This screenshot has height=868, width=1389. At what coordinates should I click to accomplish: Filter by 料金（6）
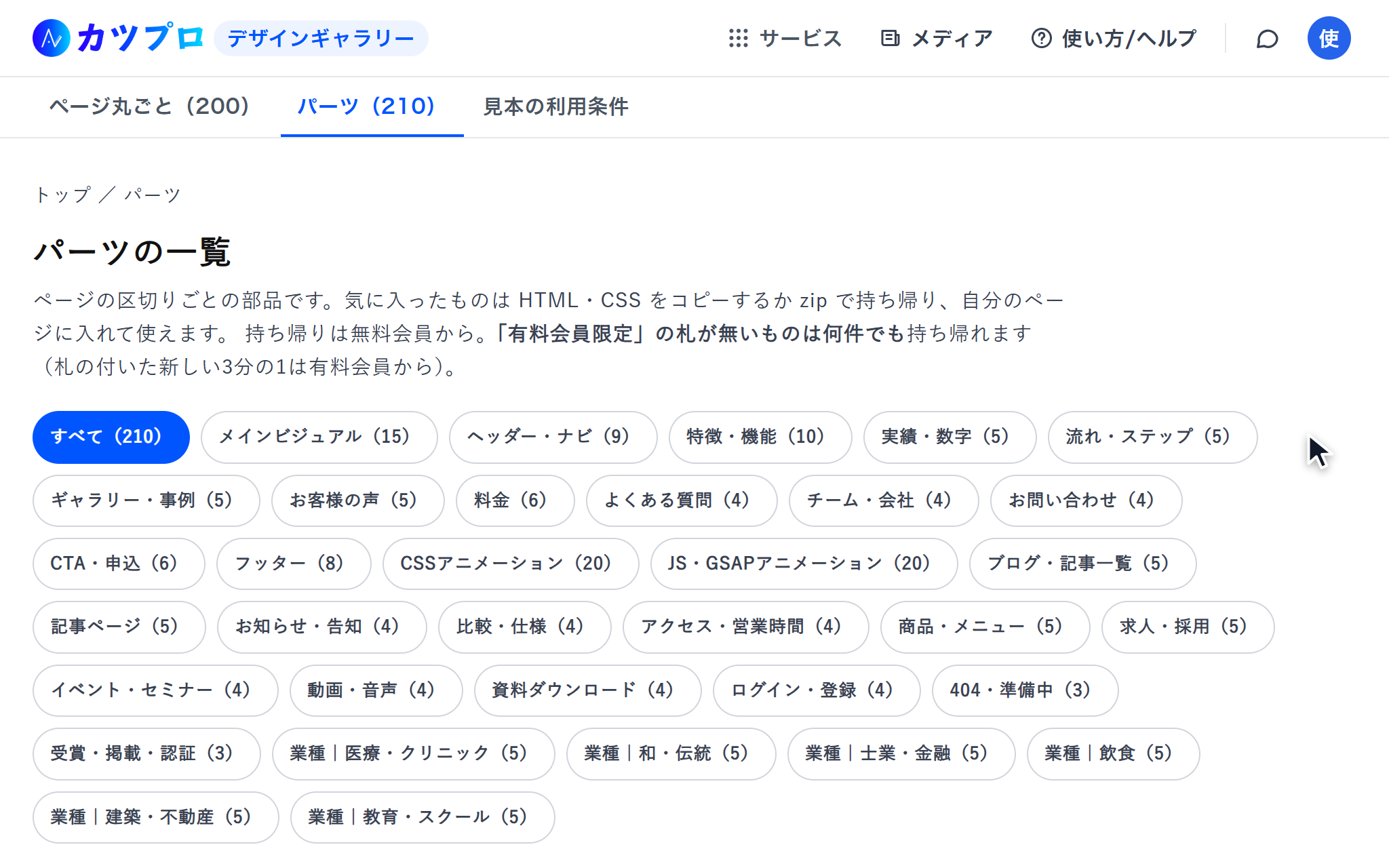point(515,500)
